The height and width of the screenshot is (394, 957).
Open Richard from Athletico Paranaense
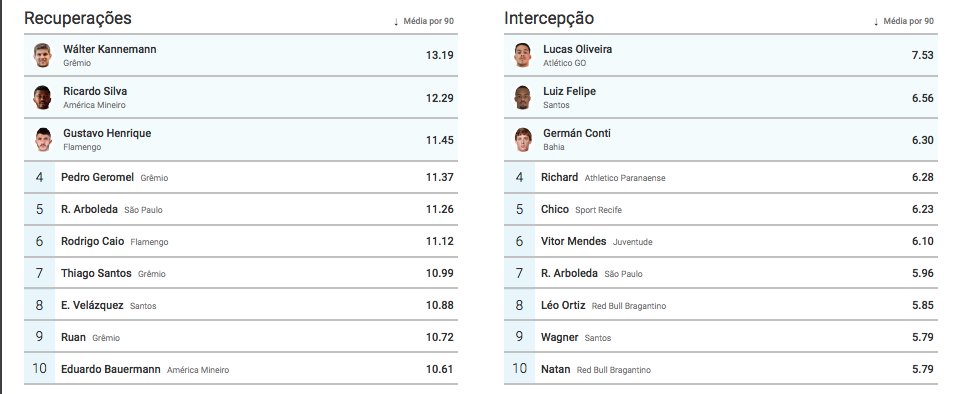559,177
